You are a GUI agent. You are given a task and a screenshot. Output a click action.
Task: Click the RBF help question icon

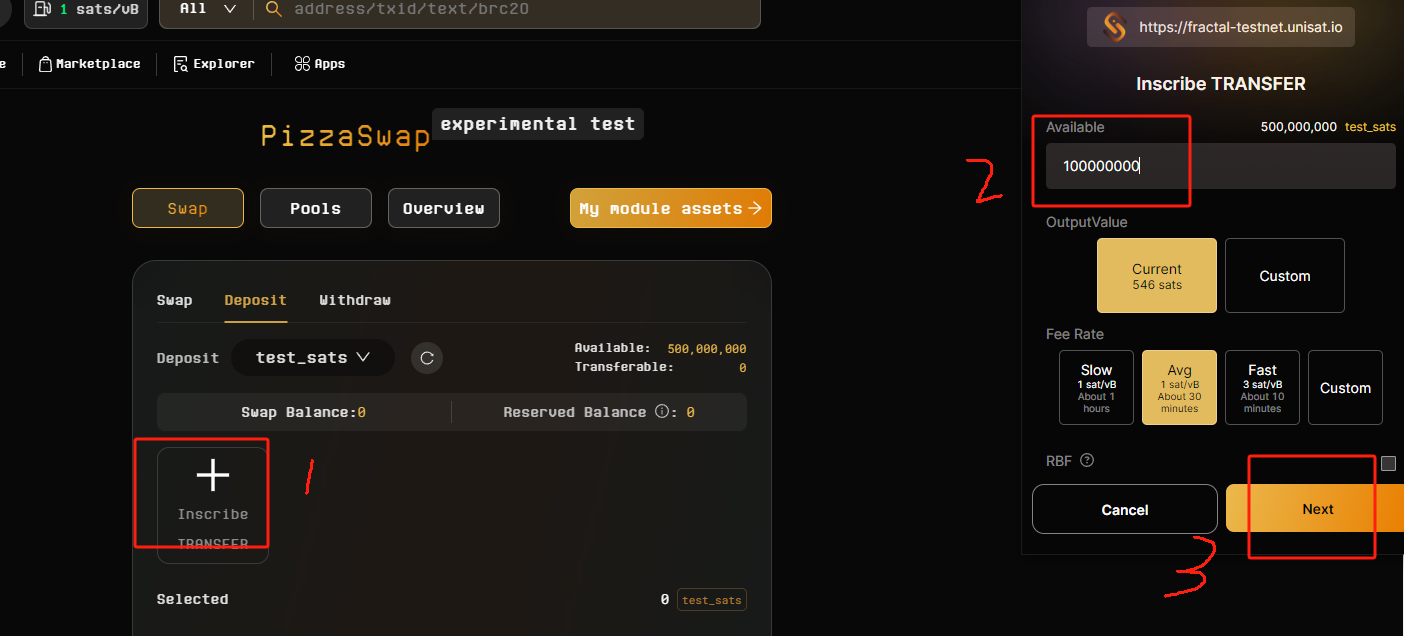(1087, 461)
